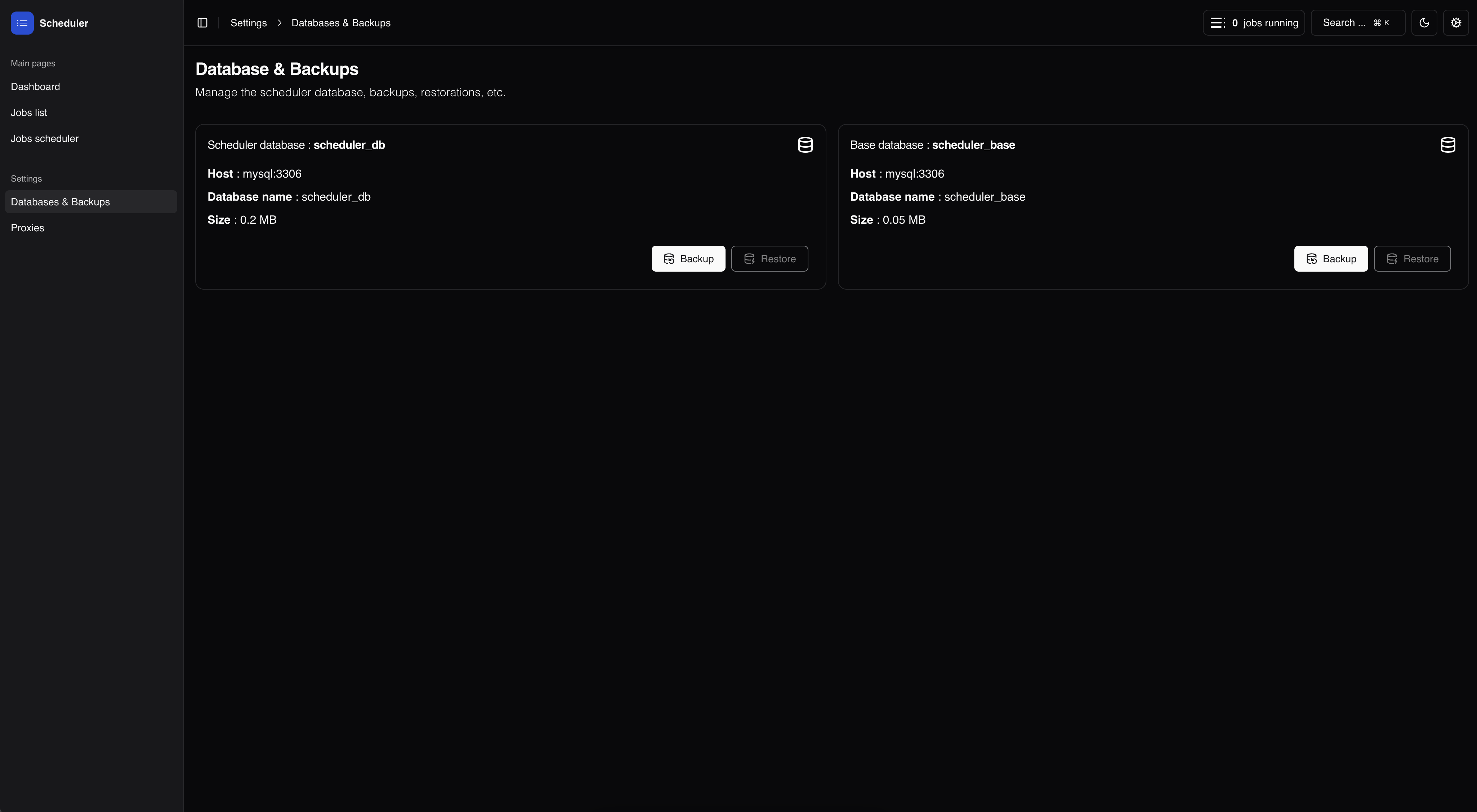Navigate to Jobs scheduler
The height and width of the screenshot is (812, 1477).
click(44, 139)
